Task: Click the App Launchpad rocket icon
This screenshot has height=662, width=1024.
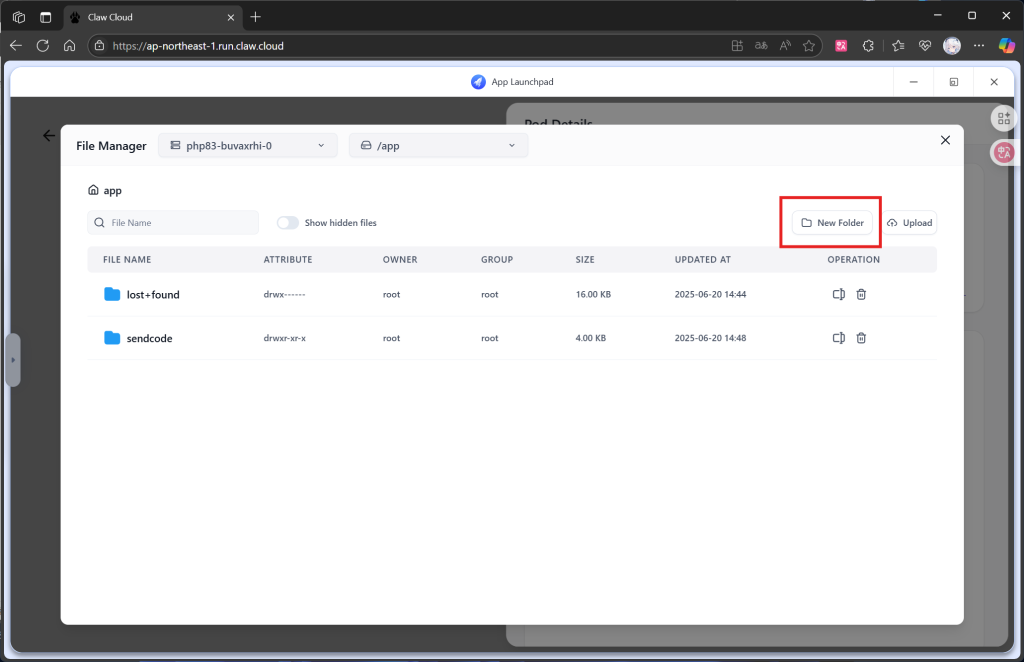Action: click(478, 82)
